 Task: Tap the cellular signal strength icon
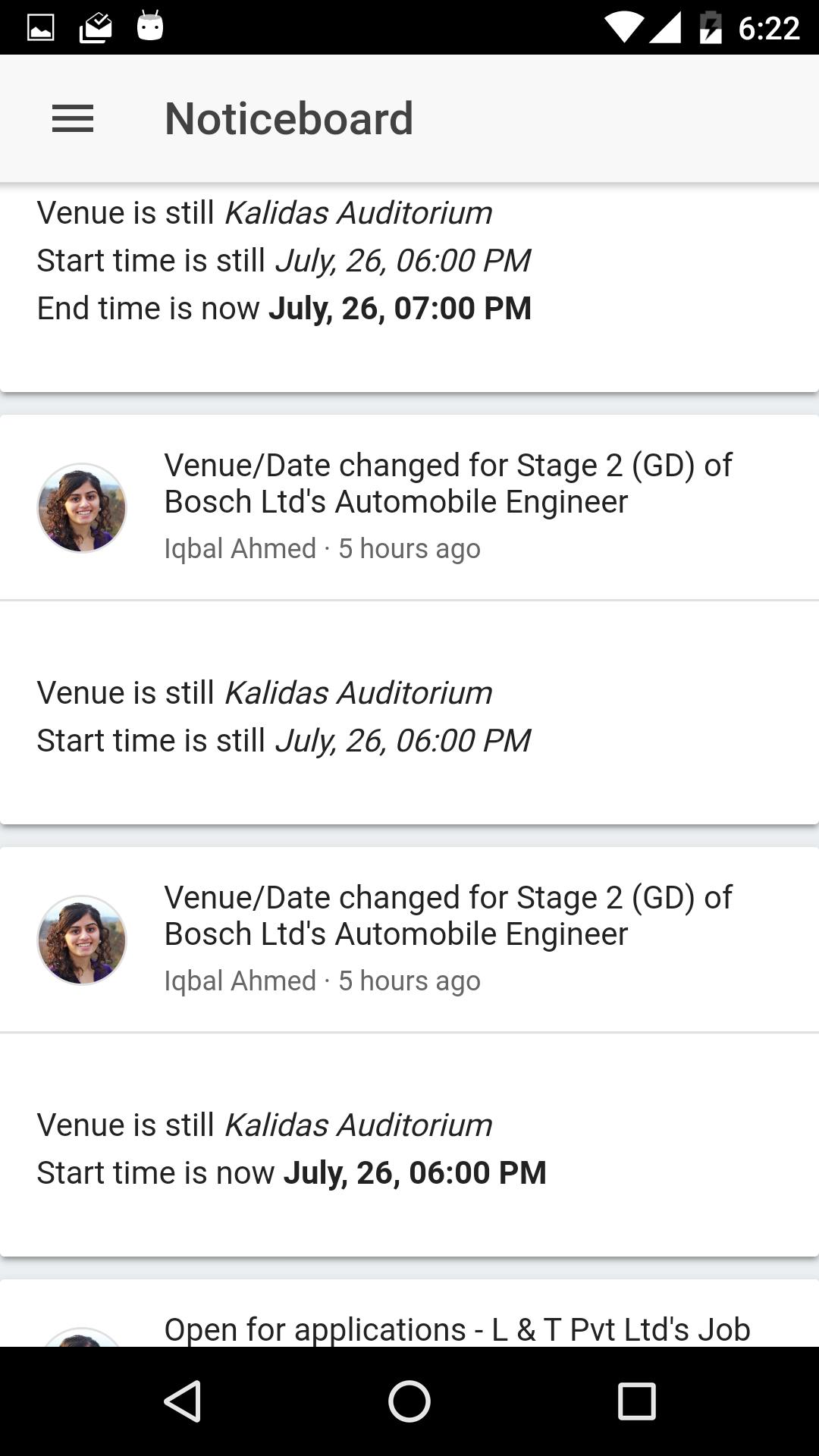click(666, 28)
